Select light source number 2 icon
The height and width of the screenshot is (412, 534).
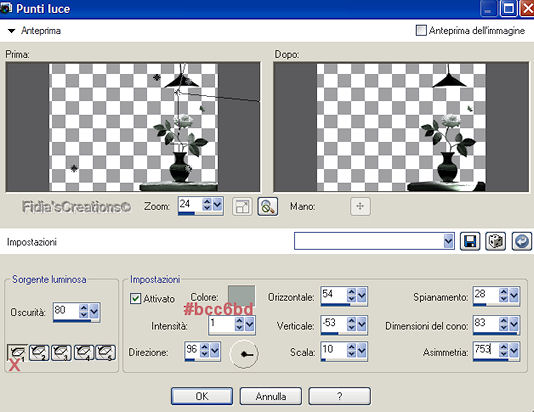[39, 352]
